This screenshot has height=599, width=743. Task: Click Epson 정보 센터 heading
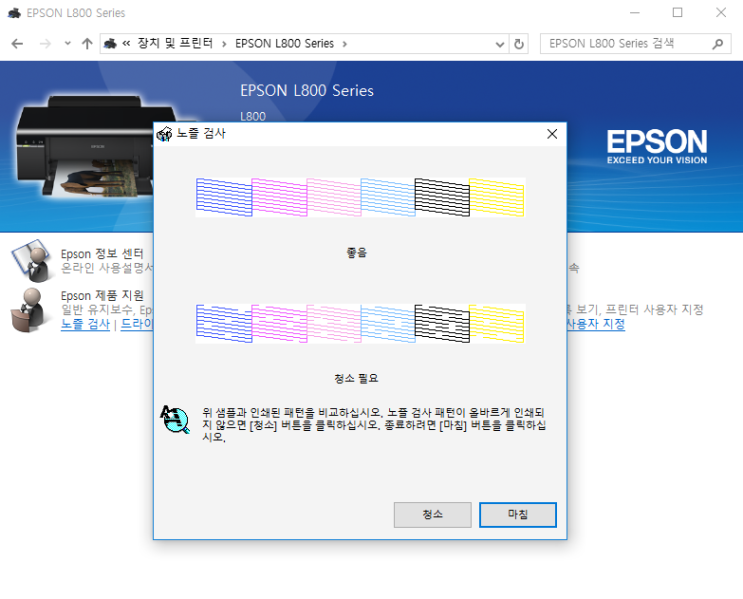click(102, 254)
